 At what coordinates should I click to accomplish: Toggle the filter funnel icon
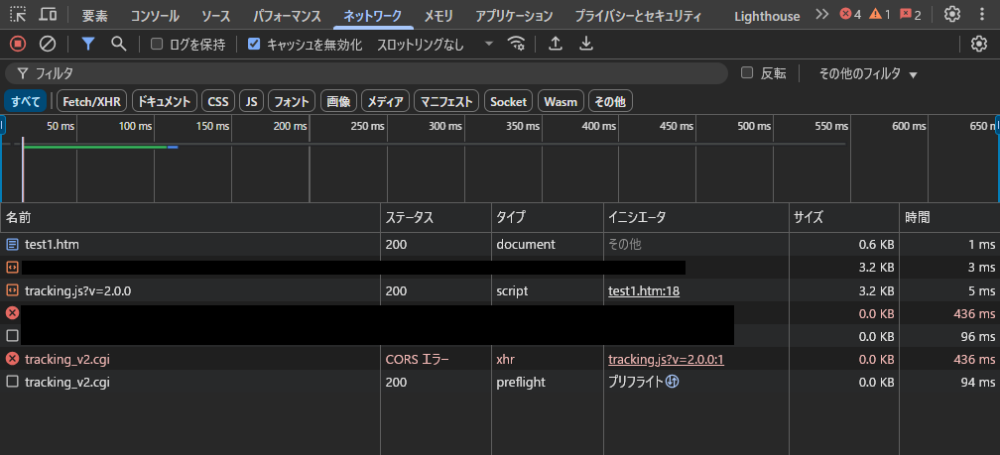(88, 44)
